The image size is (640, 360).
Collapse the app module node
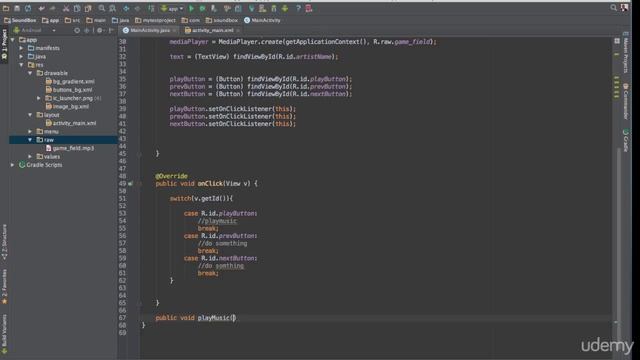point(13,40)
